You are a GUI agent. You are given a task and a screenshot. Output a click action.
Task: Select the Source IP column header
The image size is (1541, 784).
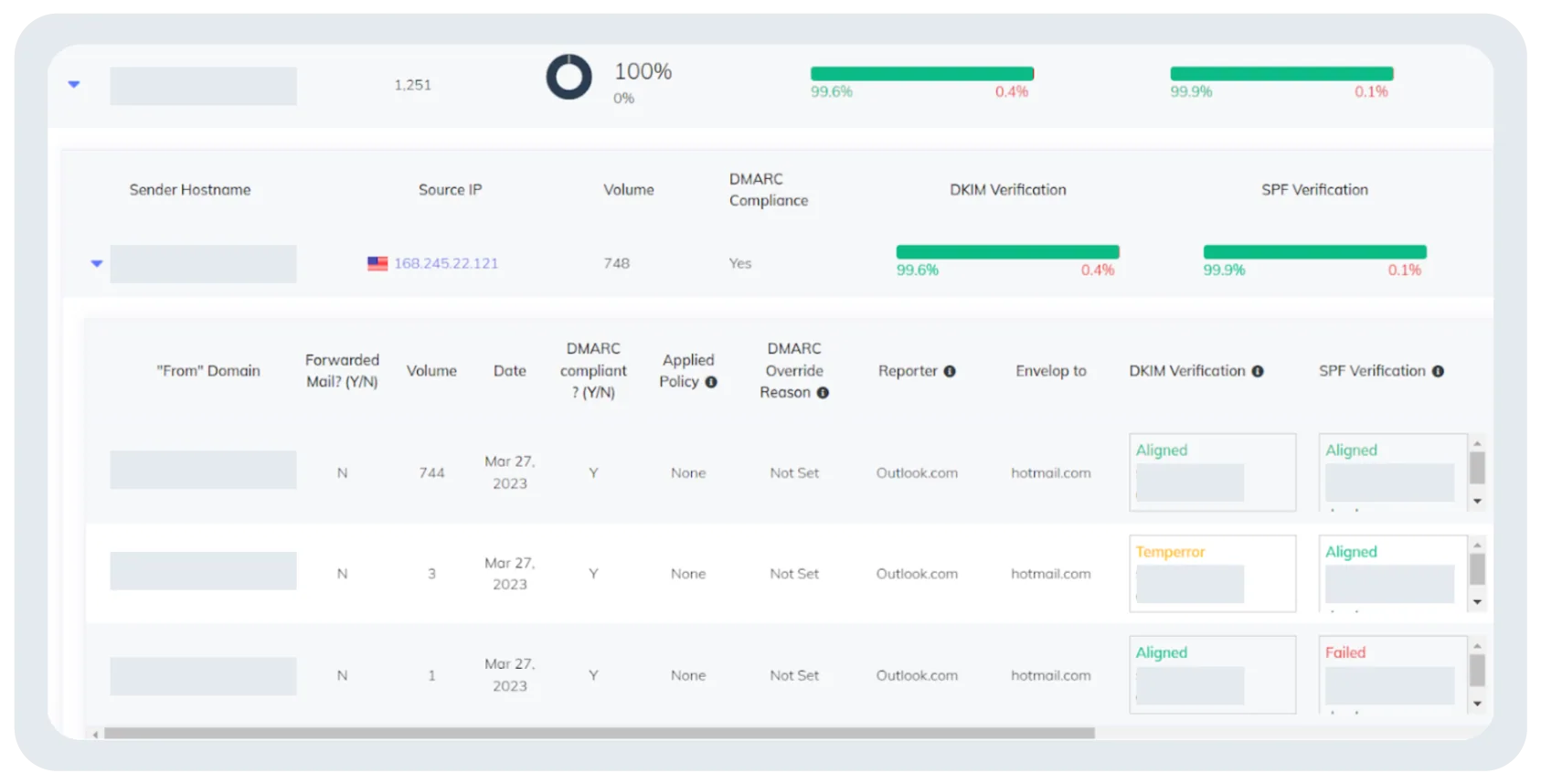point(450,190)
